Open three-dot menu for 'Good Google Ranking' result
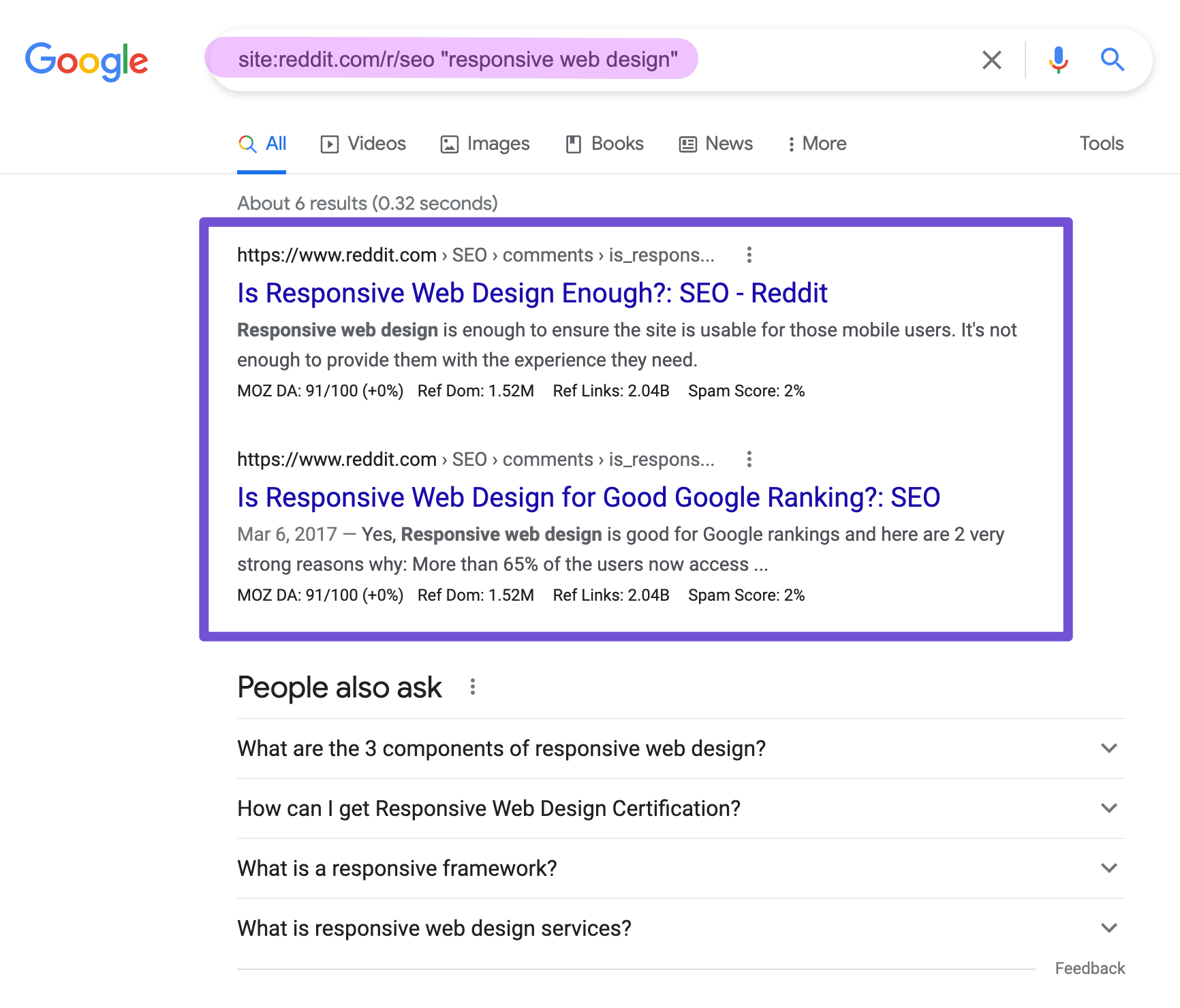The height and width of the screenshot is (1008, 1180). [749, 459]
